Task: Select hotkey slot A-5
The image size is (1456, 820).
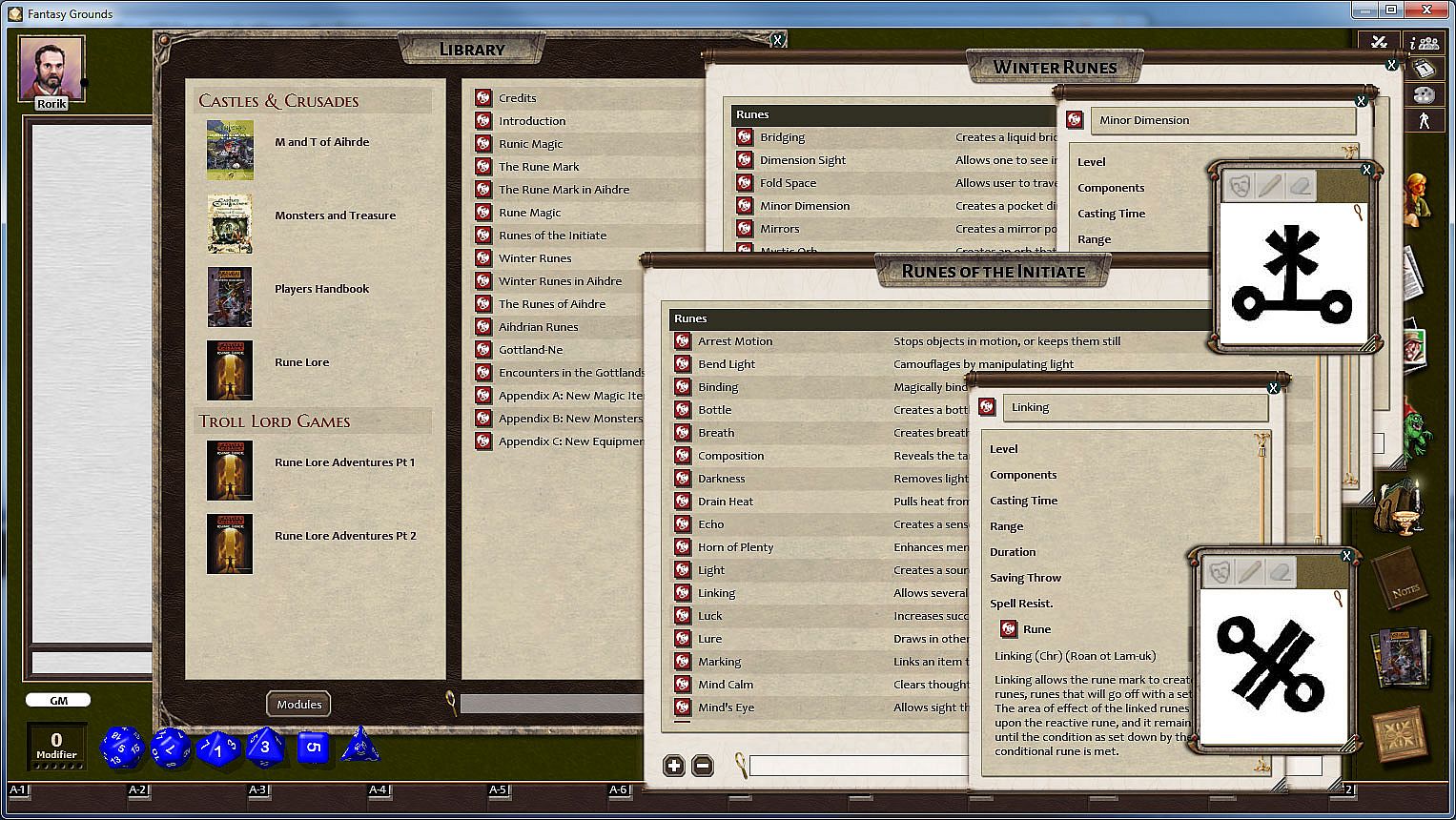Action: click(x=499, y=789)
